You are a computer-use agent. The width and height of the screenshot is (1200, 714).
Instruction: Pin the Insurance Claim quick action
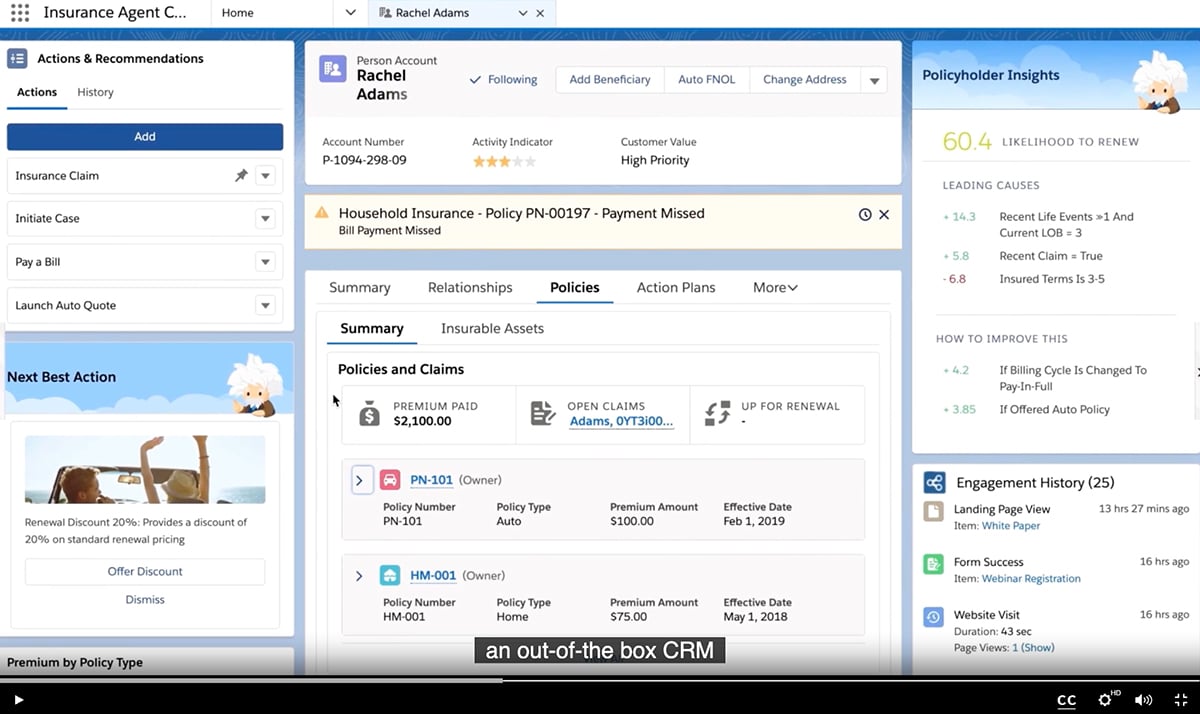pyautogui.click(x=242, y=175)
